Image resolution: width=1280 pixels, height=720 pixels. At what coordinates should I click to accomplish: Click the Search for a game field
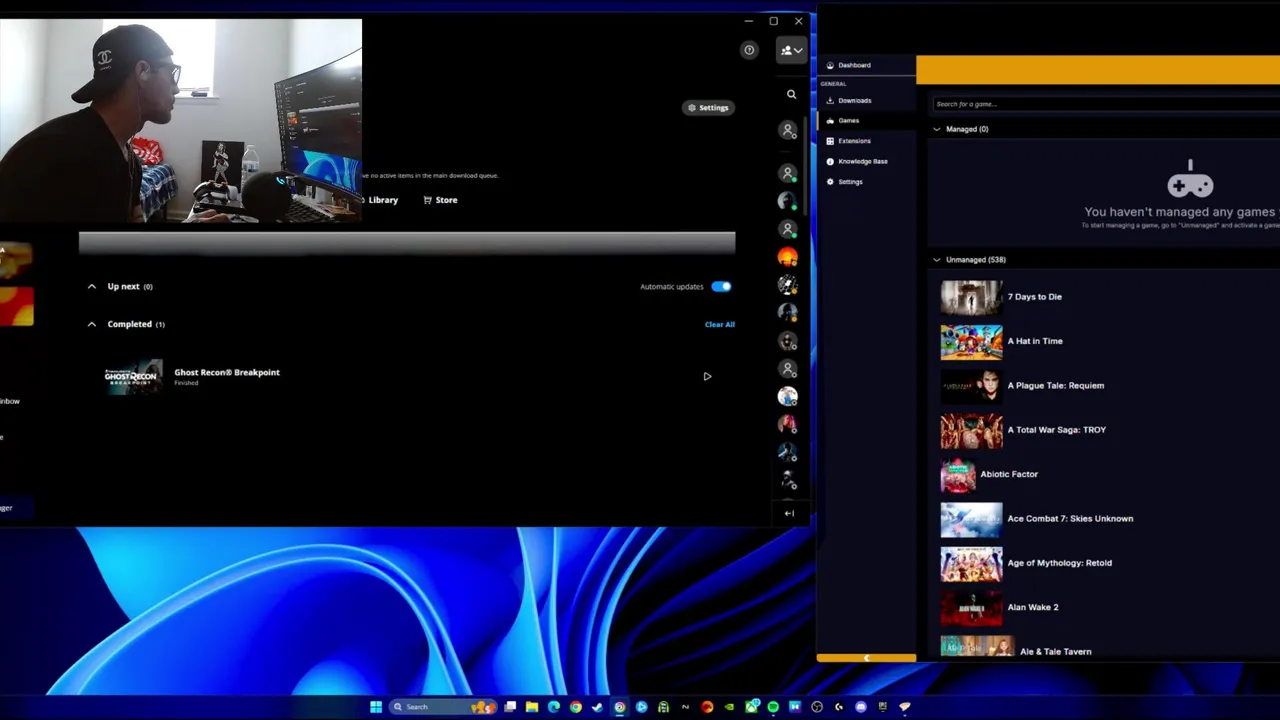coord(1105,104)
